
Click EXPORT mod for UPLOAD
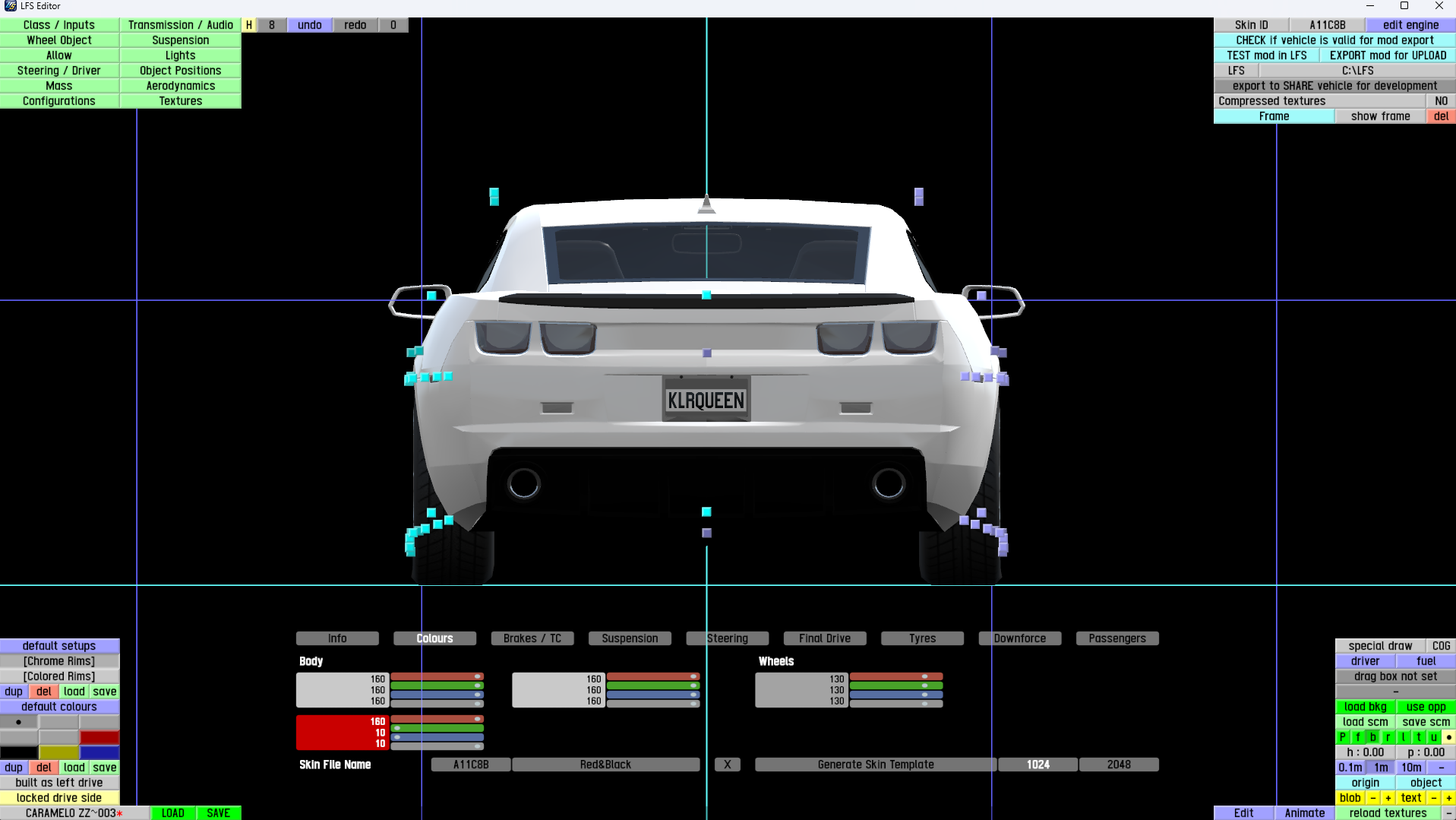click(x=1388, y=55)
